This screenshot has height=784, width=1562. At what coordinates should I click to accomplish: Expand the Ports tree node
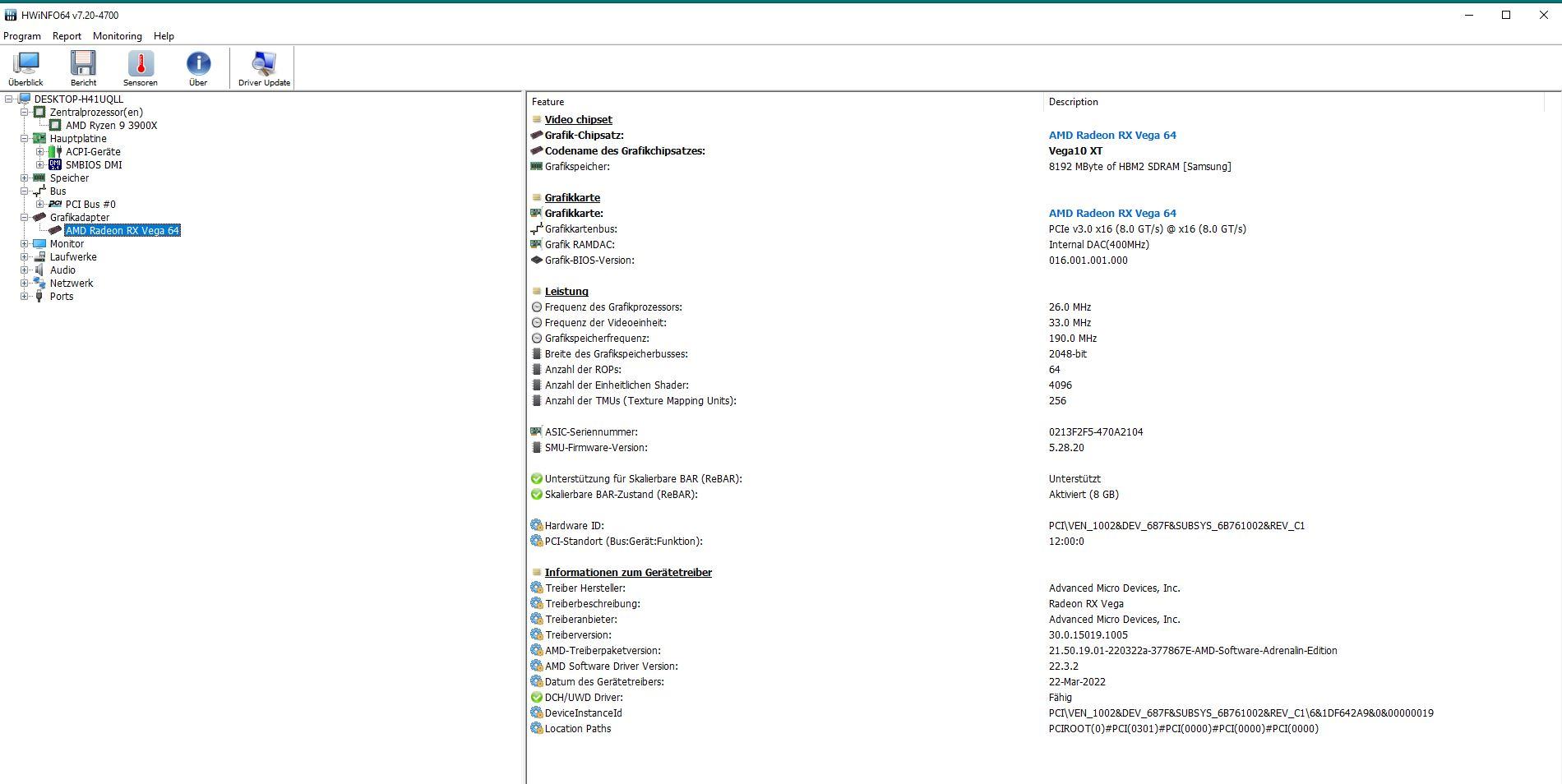click(x=25, y=297)
